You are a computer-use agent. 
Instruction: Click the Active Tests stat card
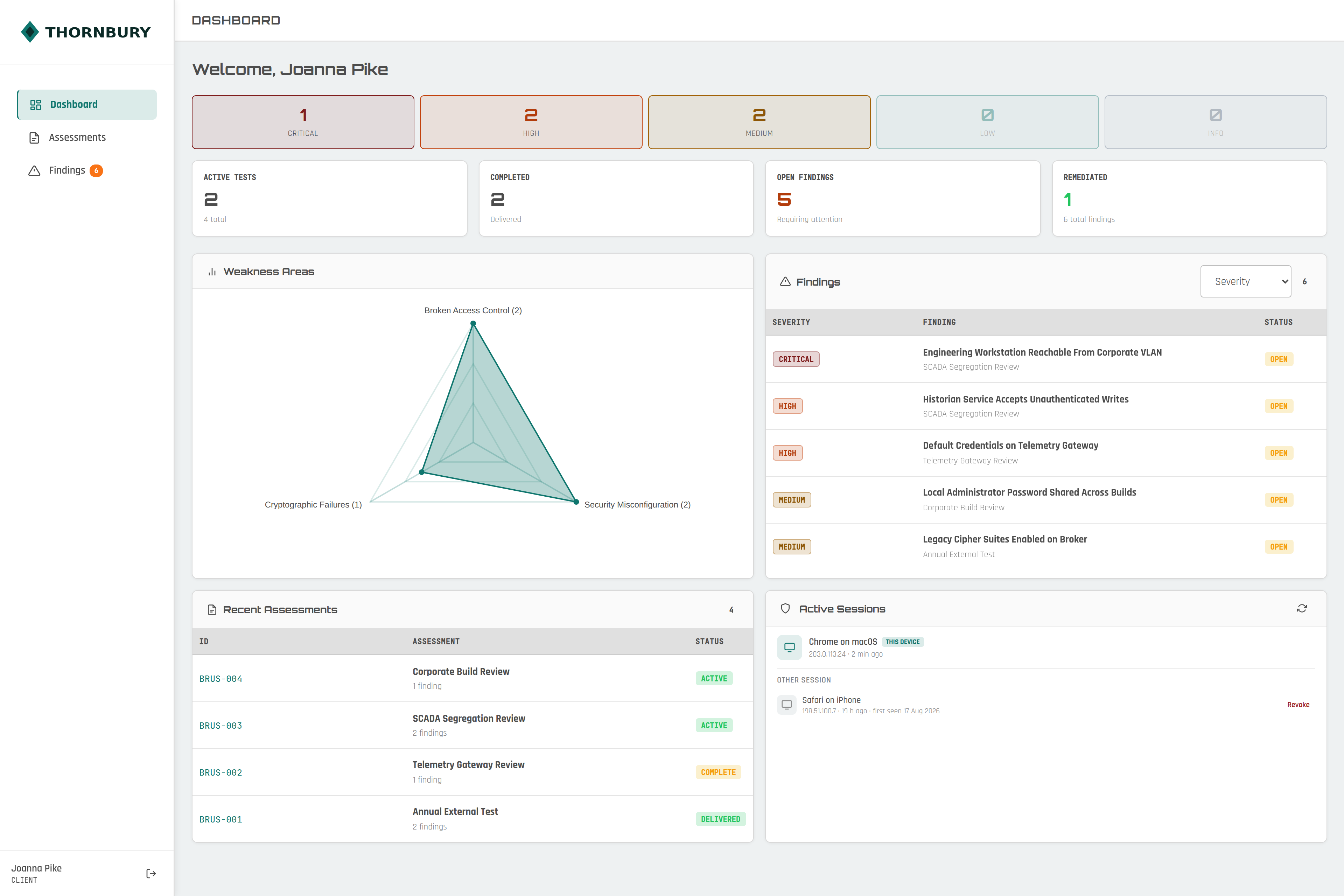point(329,198)
